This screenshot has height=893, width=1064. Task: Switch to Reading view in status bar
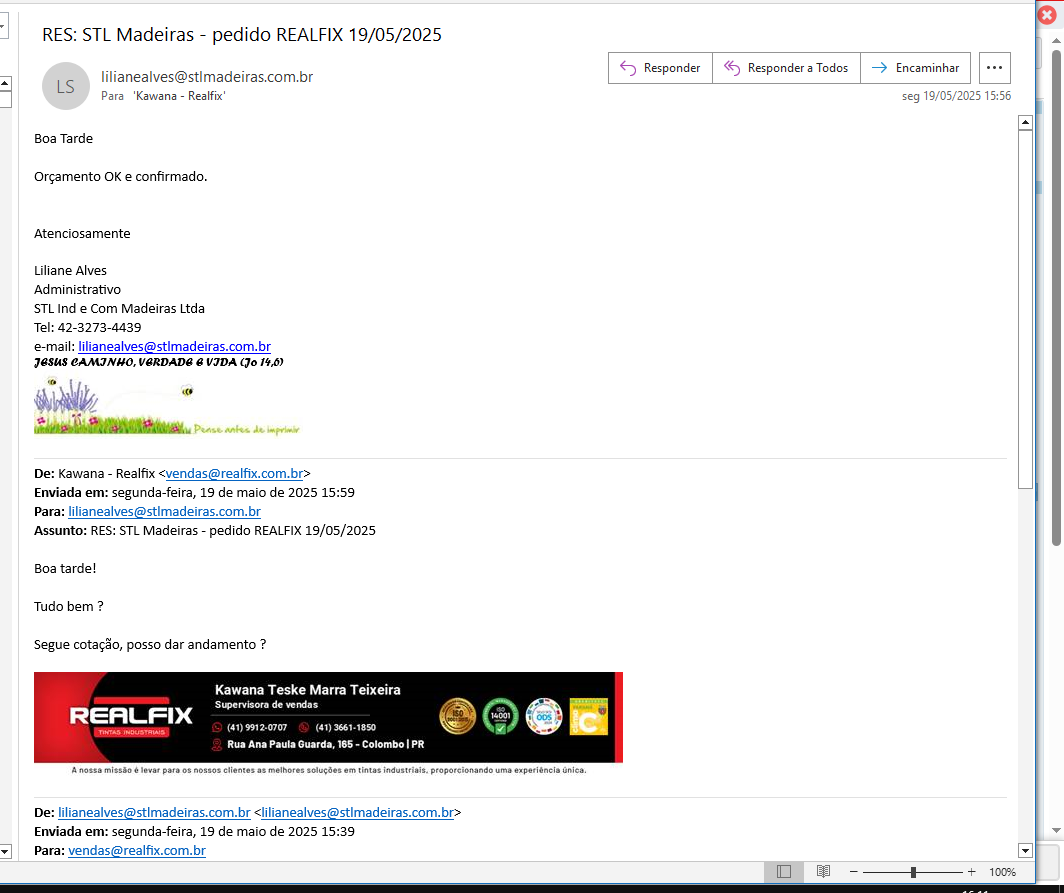pyautogui.click(x=823, y=872)
